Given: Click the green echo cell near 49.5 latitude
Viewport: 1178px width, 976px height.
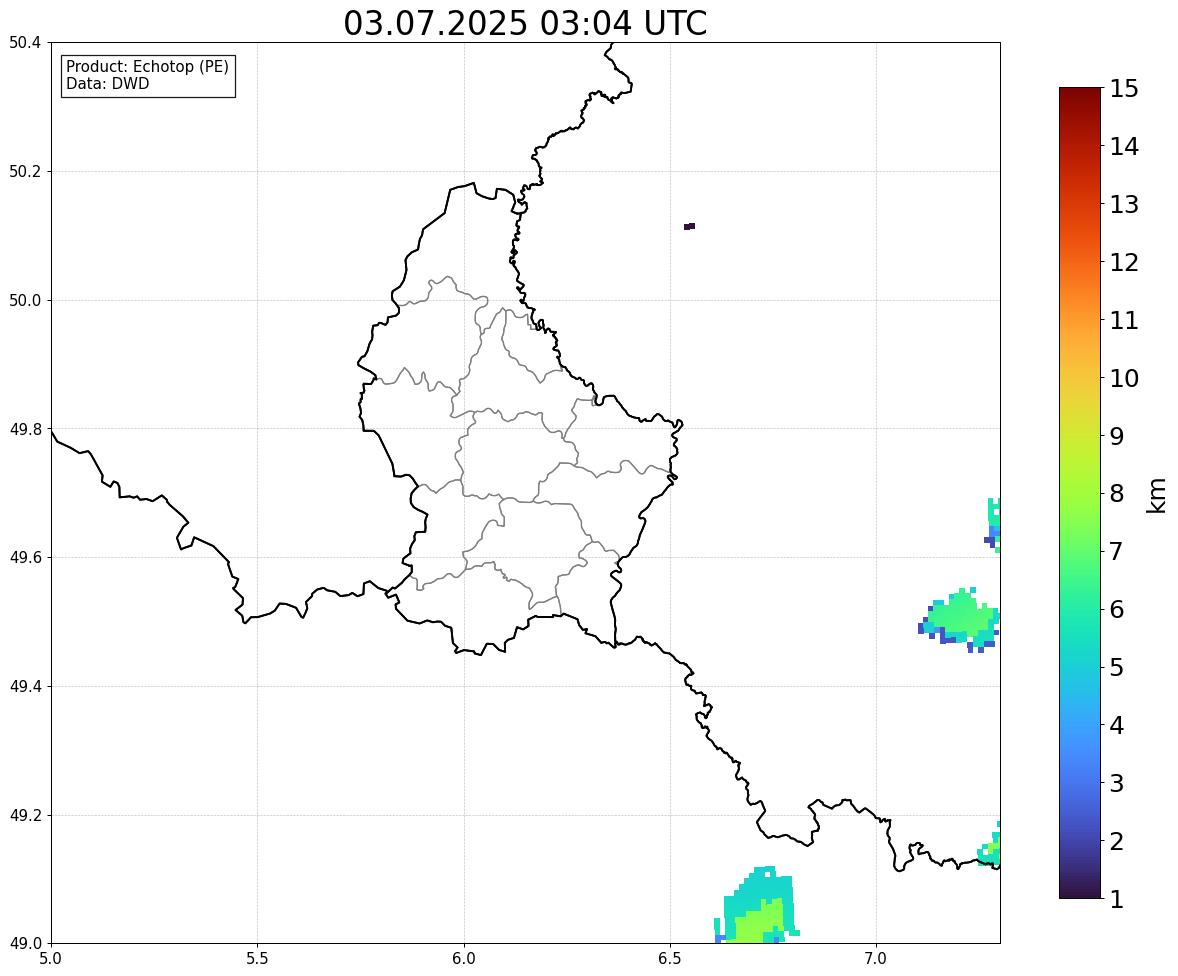Looking at the screenshot, I should (x=959, y=620).
